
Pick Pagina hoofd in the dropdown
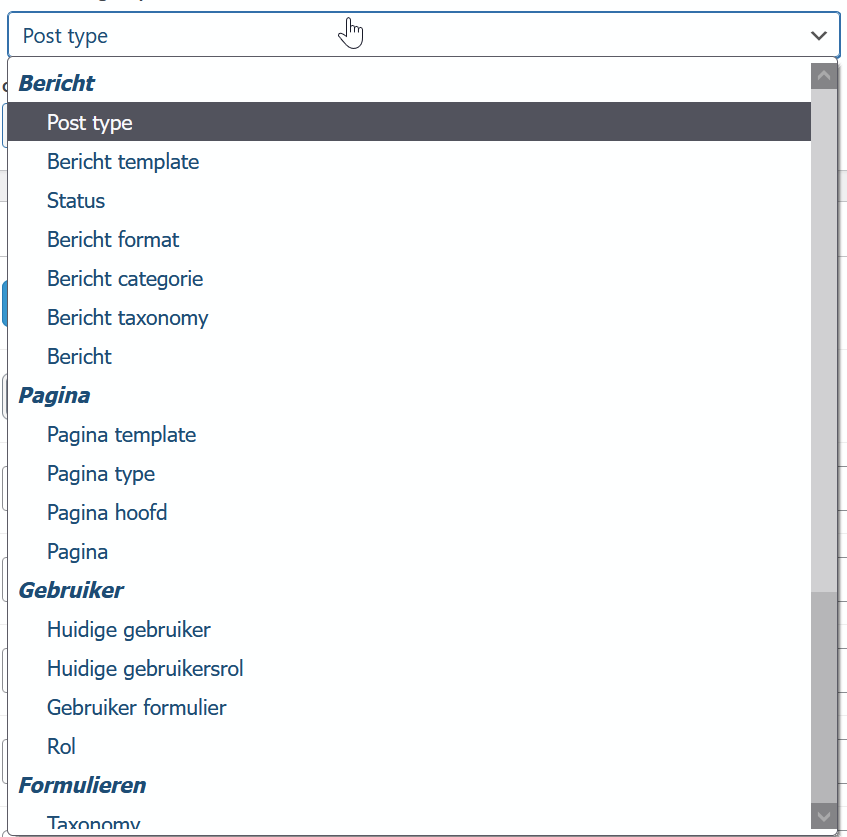coord(107,512)
